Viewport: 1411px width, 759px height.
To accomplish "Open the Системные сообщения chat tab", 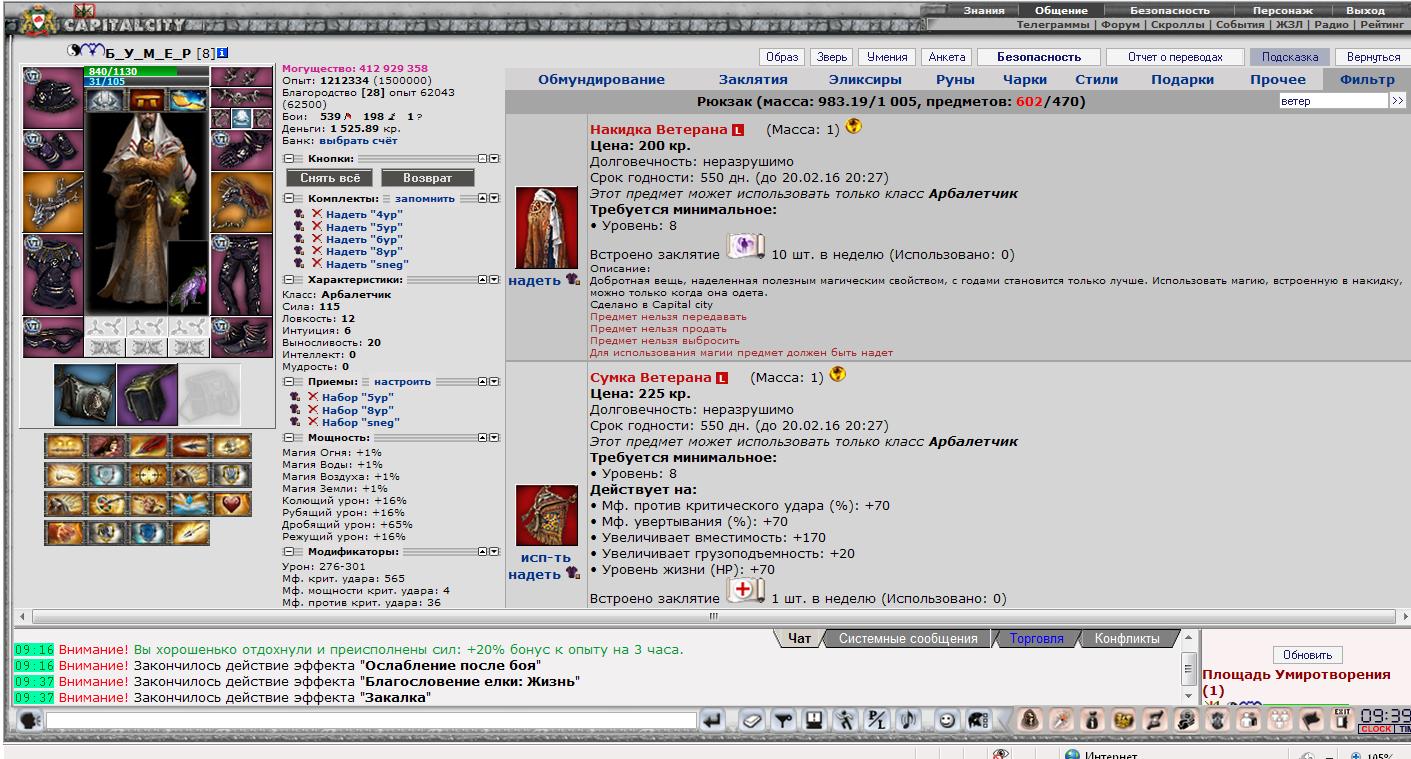I will 908,638.
